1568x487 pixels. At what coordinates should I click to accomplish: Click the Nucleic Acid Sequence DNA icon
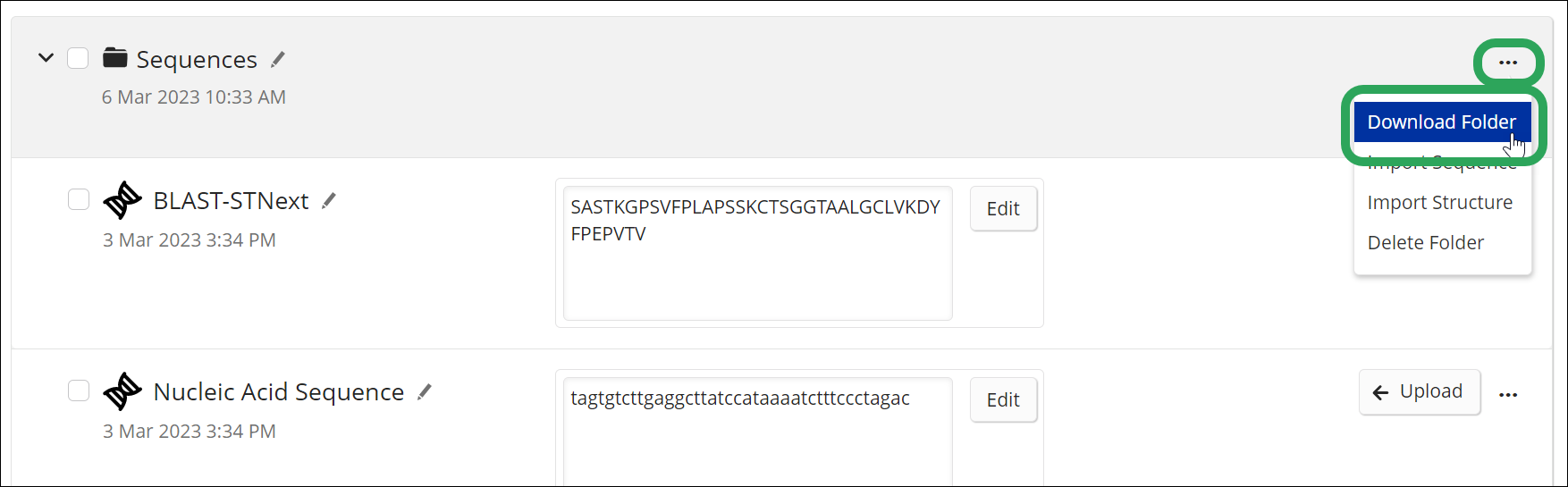point(122,391)
